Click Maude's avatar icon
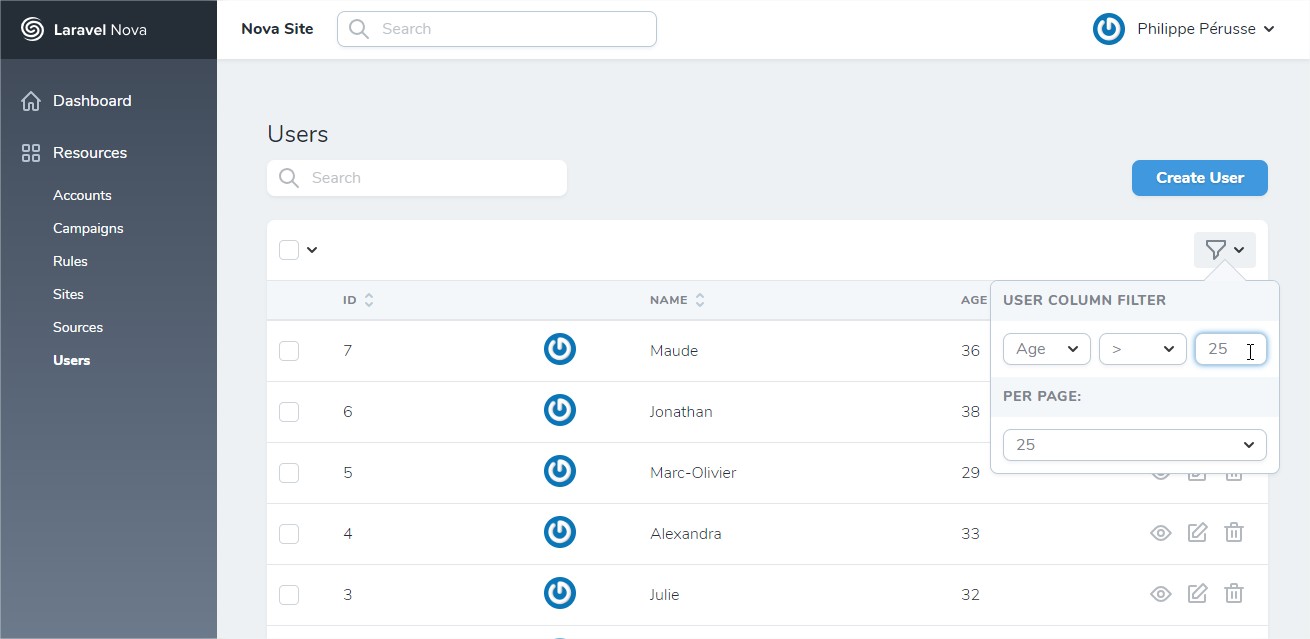 coord(560,349)
